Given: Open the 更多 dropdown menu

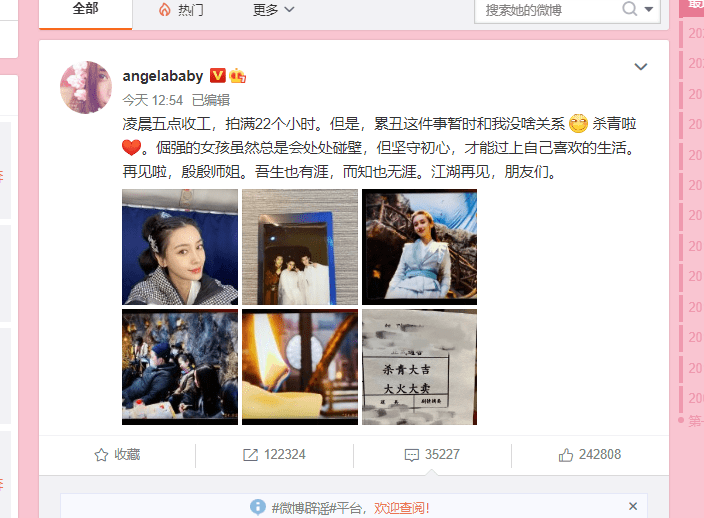Looking at the screenshot, I should click(x=273, y=9).
